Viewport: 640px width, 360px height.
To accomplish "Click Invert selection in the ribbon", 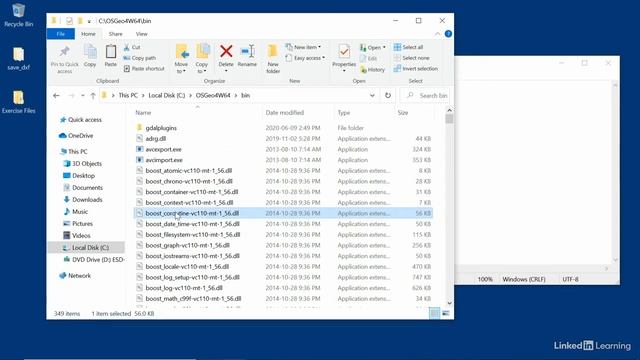I will point(416,69).
